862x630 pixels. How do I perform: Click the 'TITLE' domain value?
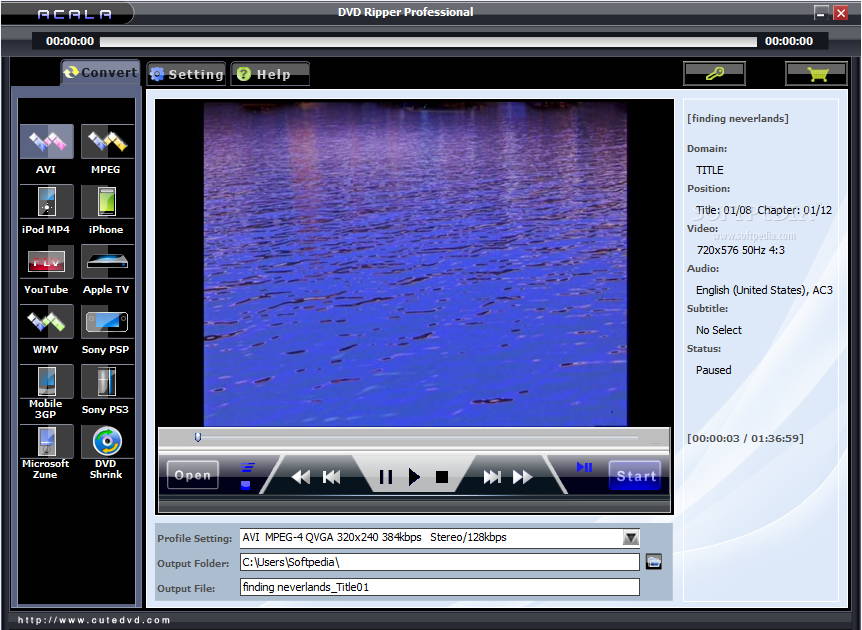710,170
